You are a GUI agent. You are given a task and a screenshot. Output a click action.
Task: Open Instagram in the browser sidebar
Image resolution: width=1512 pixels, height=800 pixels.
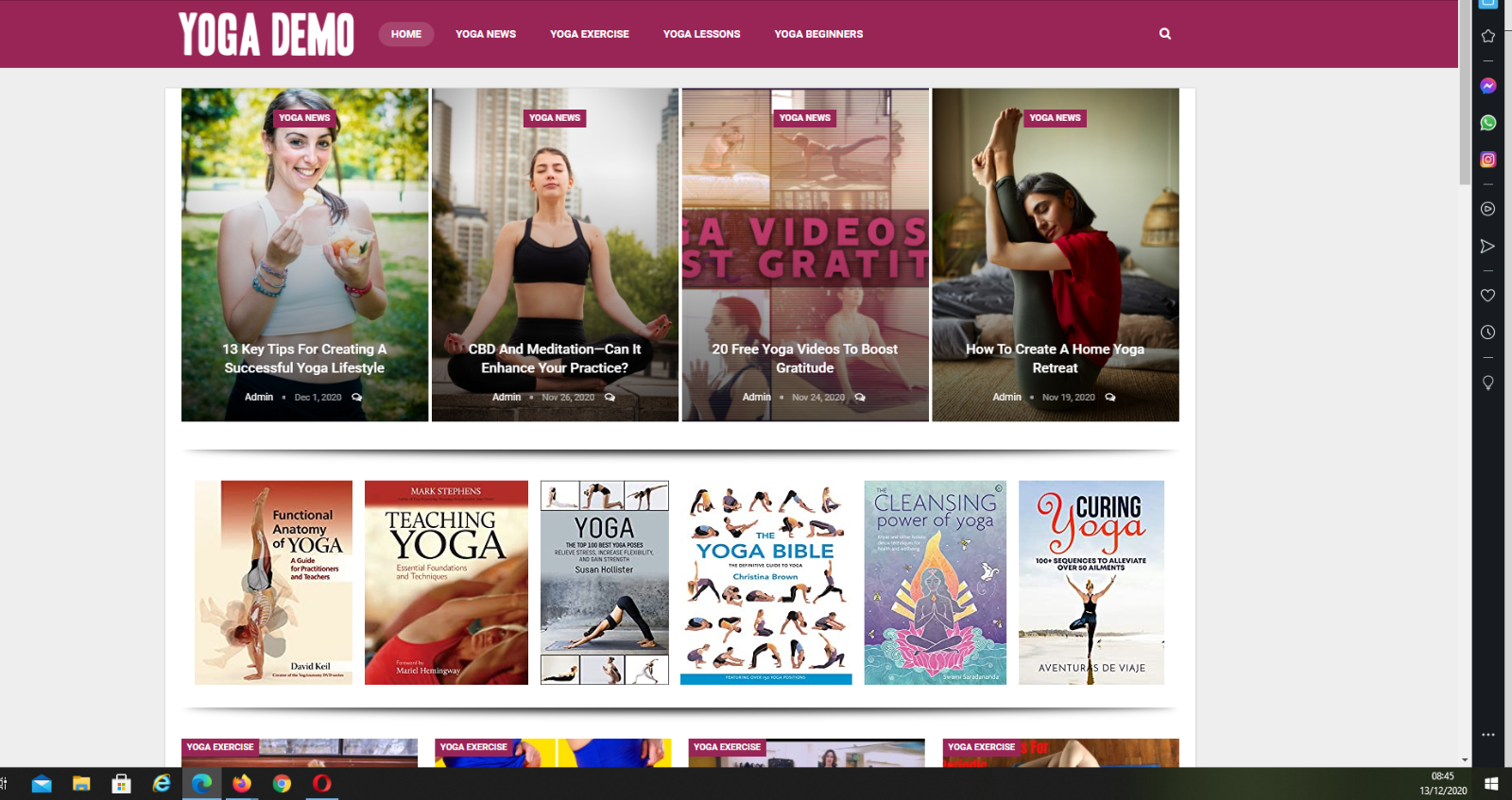pos(1488,160)
